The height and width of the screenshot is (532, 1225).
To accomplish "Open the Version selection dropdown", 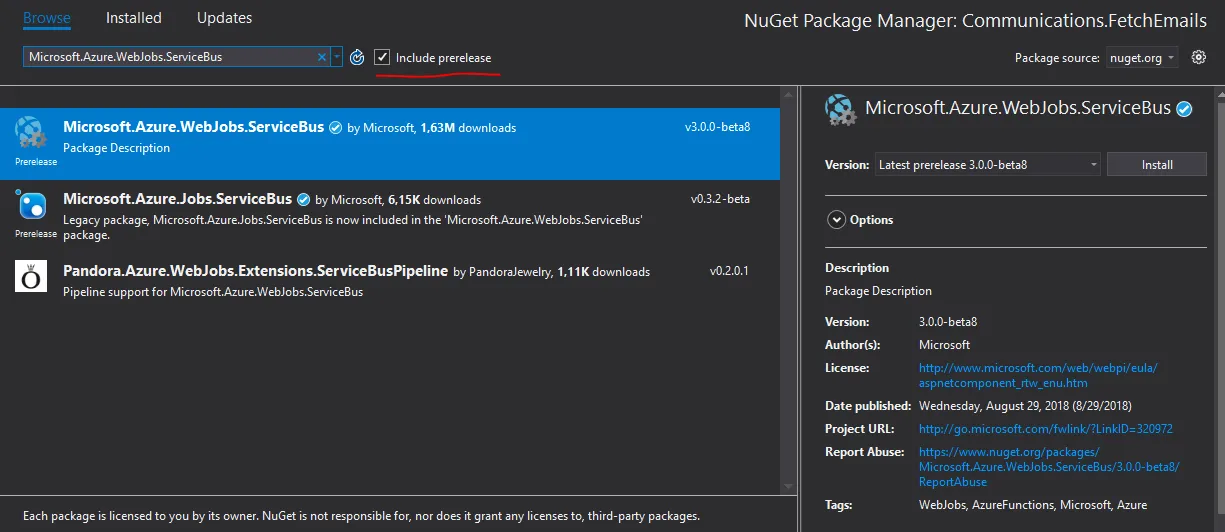I will [988, 164].
